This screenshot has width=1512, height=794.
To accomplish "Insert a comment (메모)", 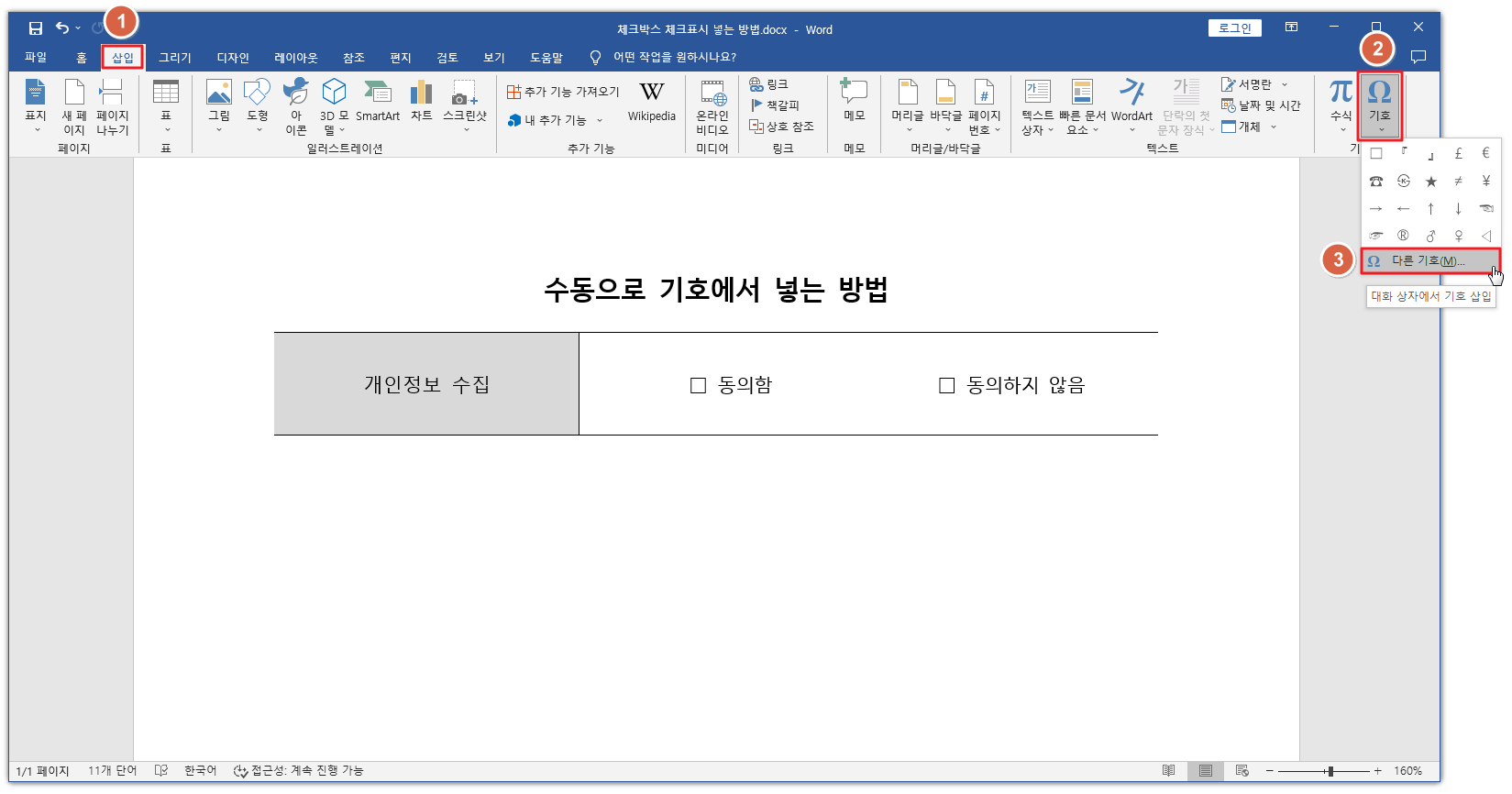I will point(855,101).
